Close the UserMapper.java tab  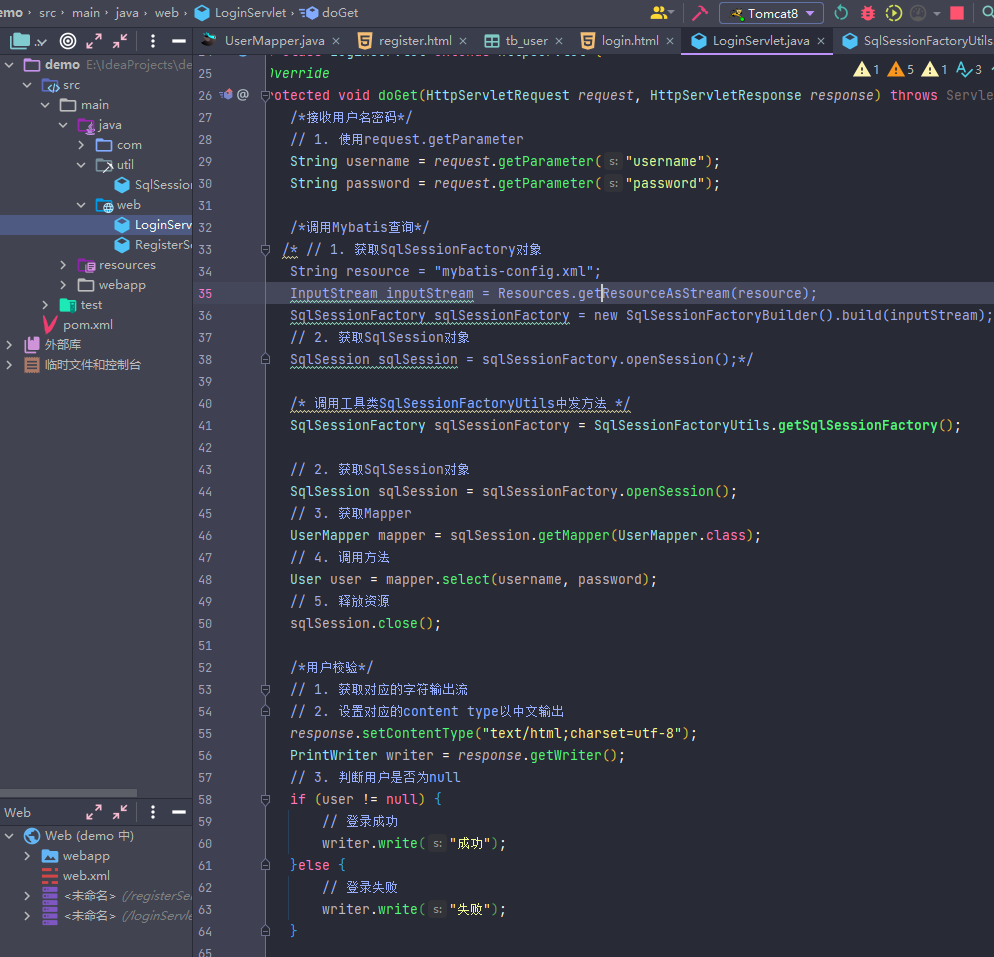336,41
